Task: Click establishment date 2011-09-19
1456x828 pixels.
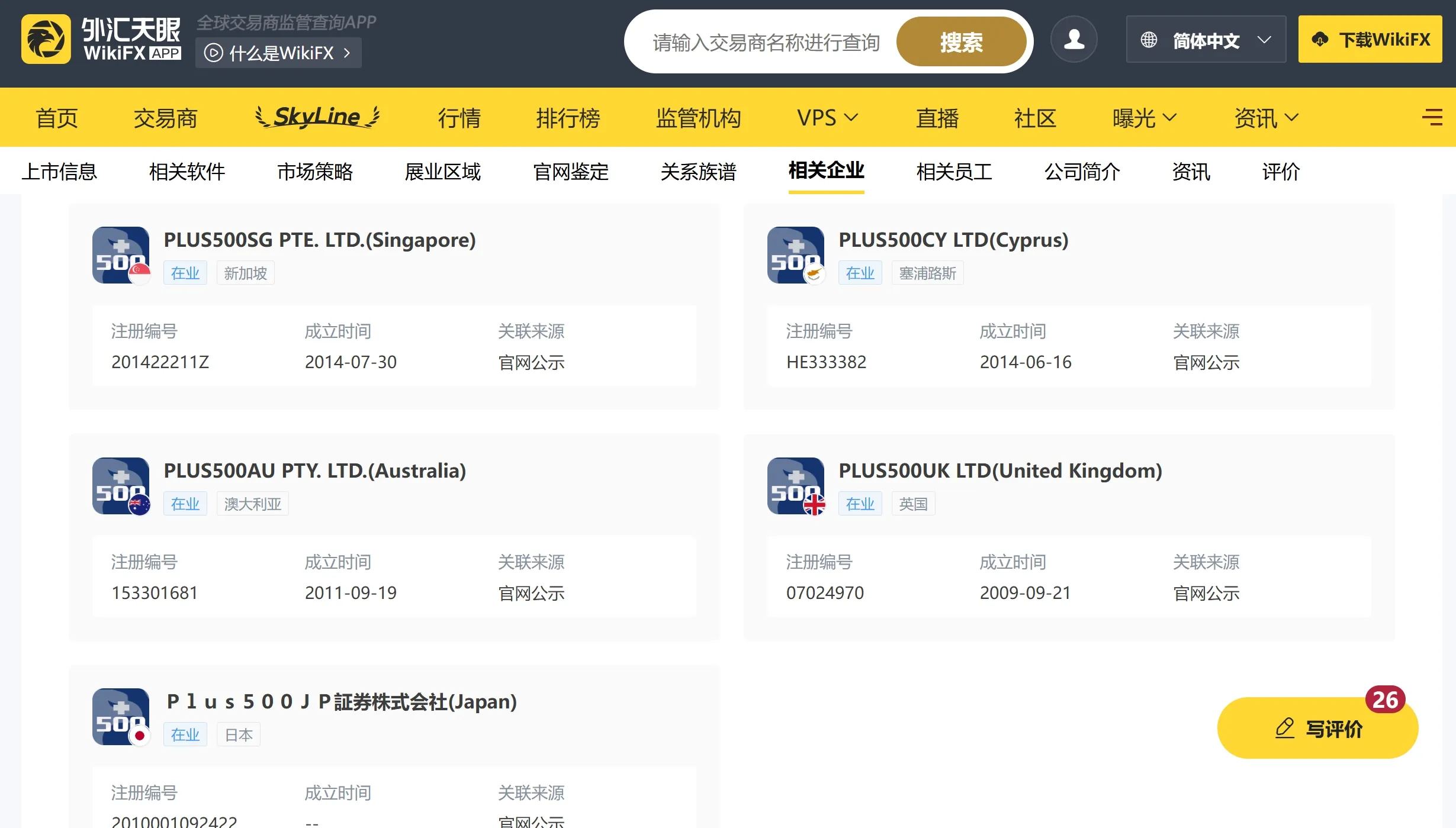Action: pyautogui.click(x=351, y=592)
